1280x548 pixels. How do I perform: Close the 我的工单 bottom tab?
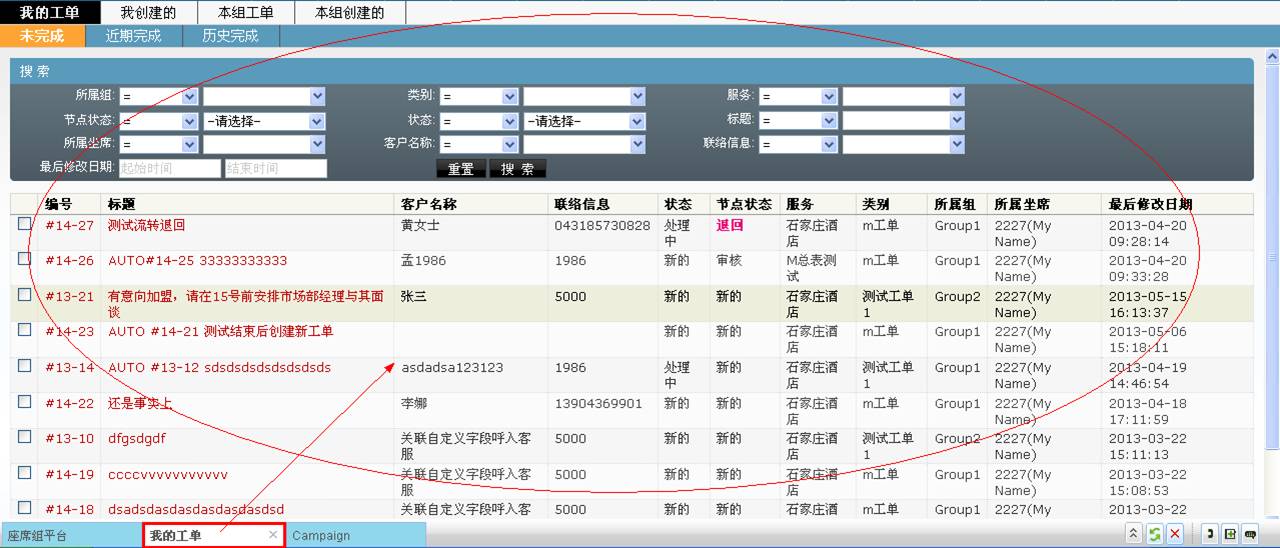pos(273,535)
